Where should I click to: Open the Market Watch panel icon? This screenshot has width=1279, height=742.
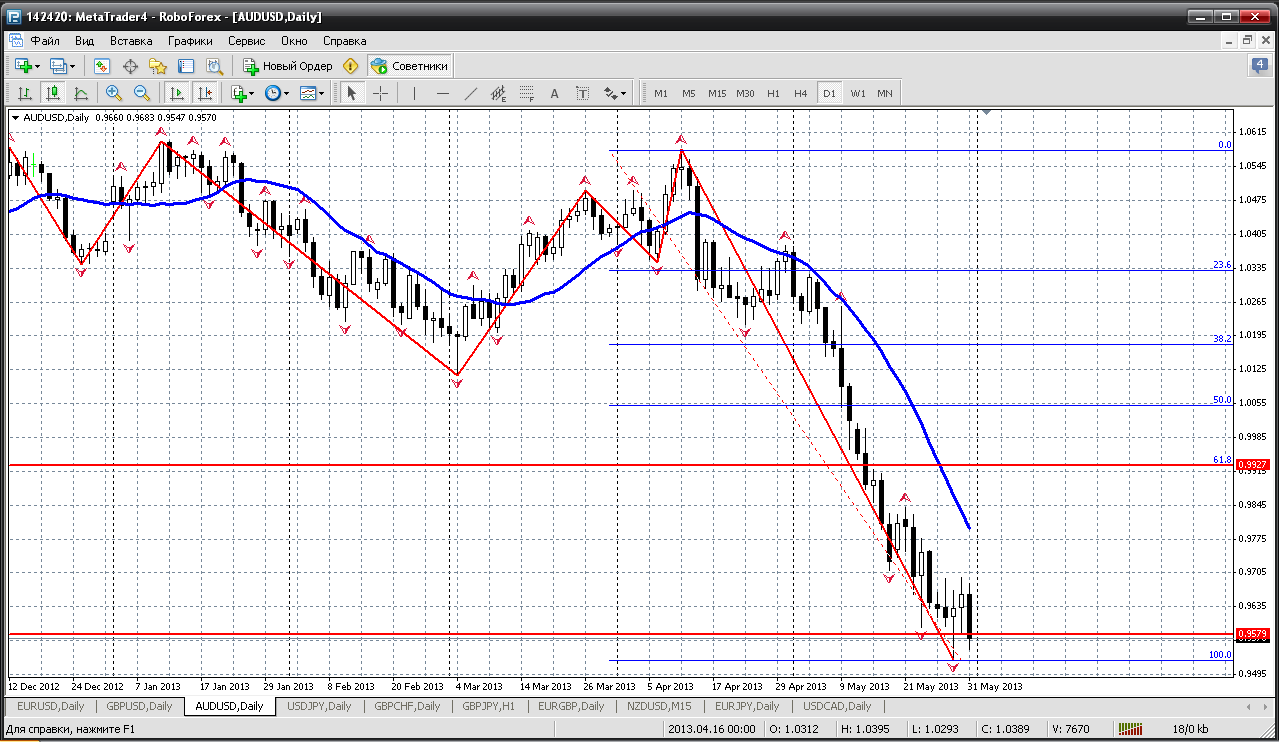(101, 66)
